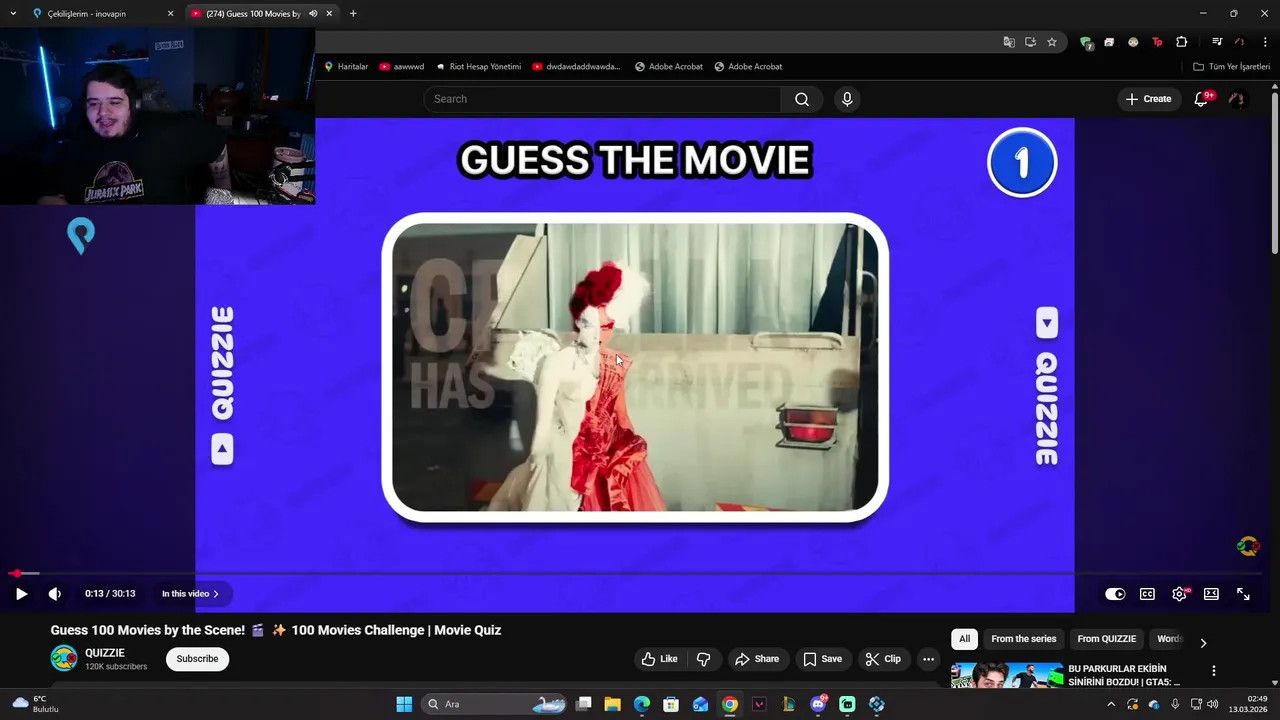The height and width of the screenshot is (720, 1280).
Task: Select 'From the series' chip
Action: pos(1023,639)
